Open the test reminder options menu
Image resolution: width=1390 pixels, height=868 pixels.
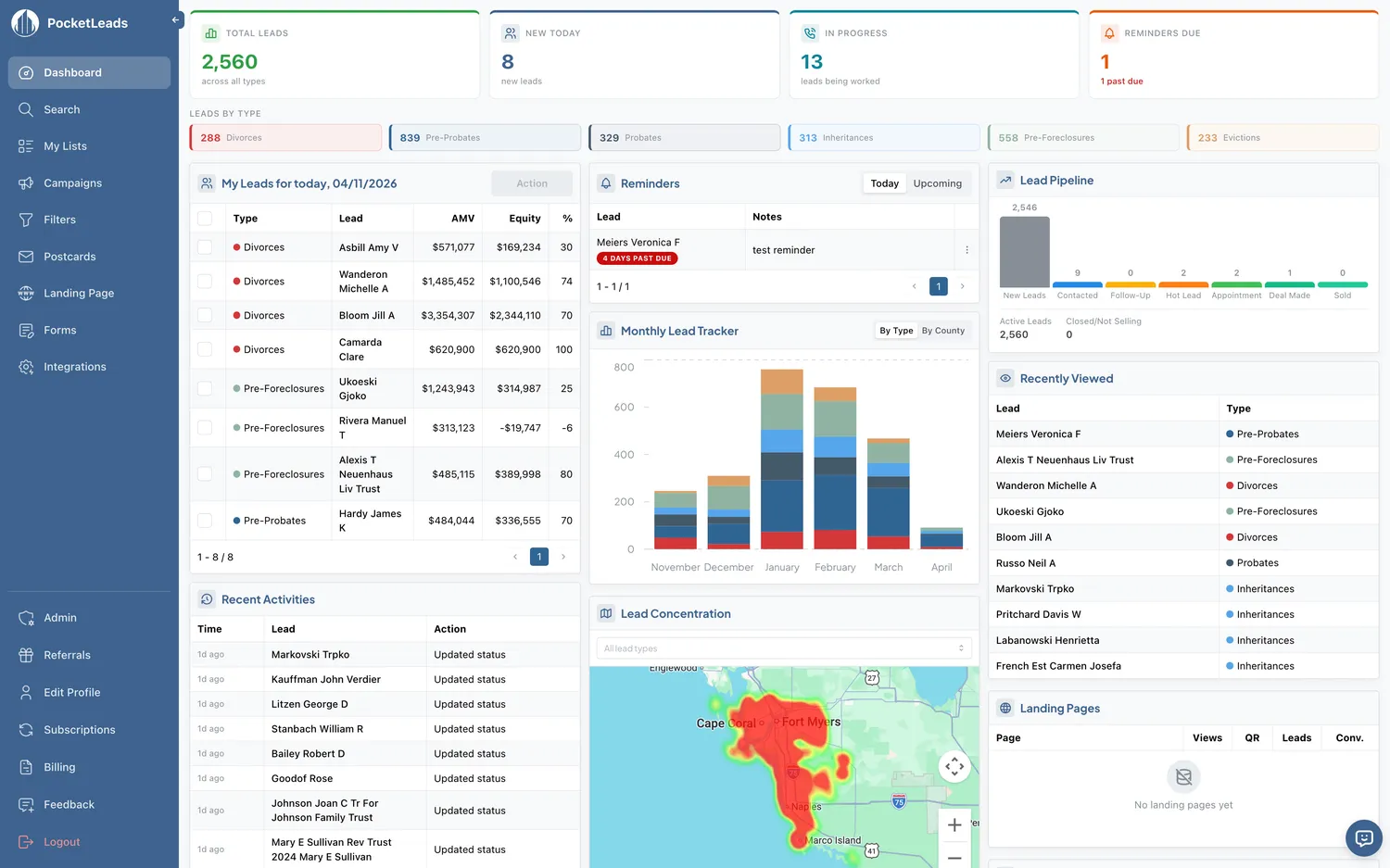point(967,250)
